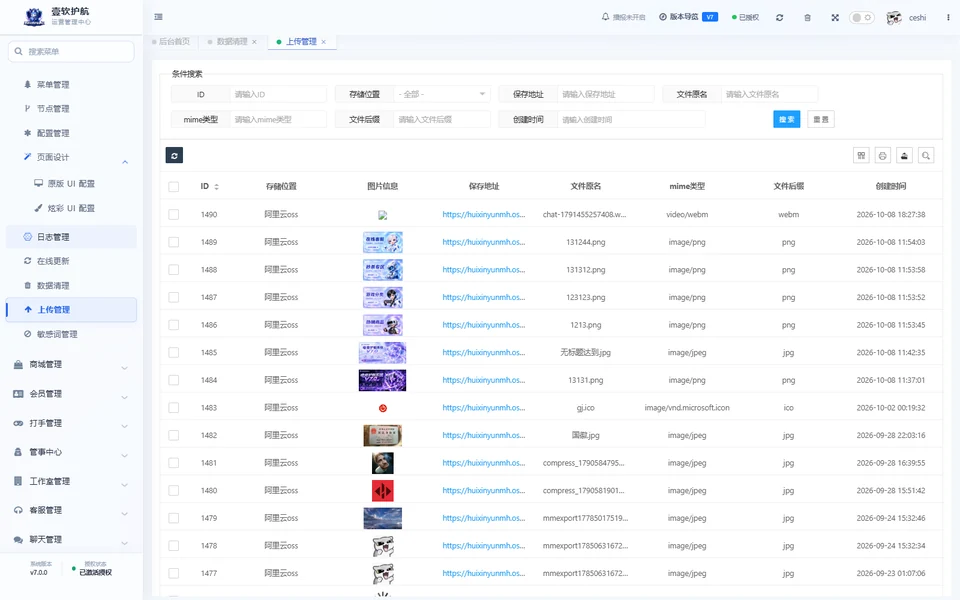Close the 上传管理 tab

click(324, 42)
